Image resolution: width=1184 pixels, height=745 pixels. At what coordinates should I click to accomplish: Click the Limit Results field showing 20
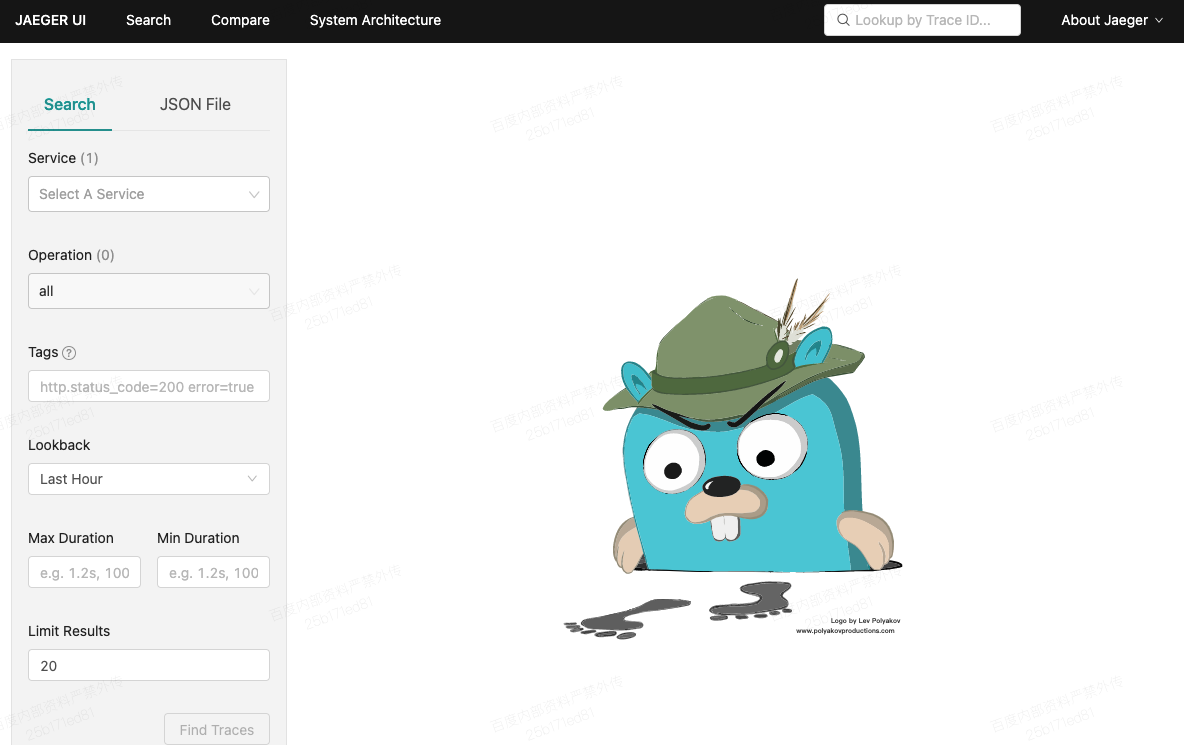pyautogui.click(x=149, y=665)
